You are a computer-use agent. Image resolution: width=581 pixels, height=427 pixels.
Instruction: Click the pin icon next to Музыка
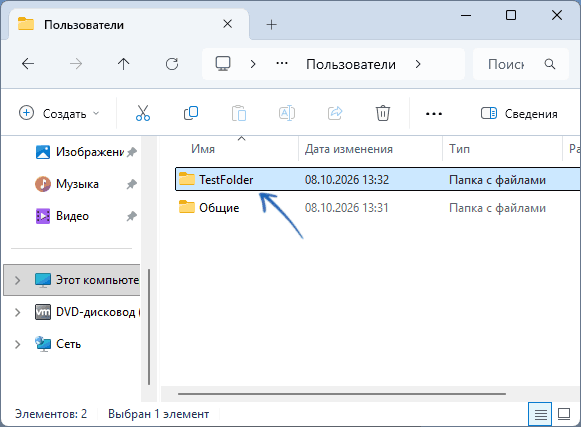pos(132,184)
